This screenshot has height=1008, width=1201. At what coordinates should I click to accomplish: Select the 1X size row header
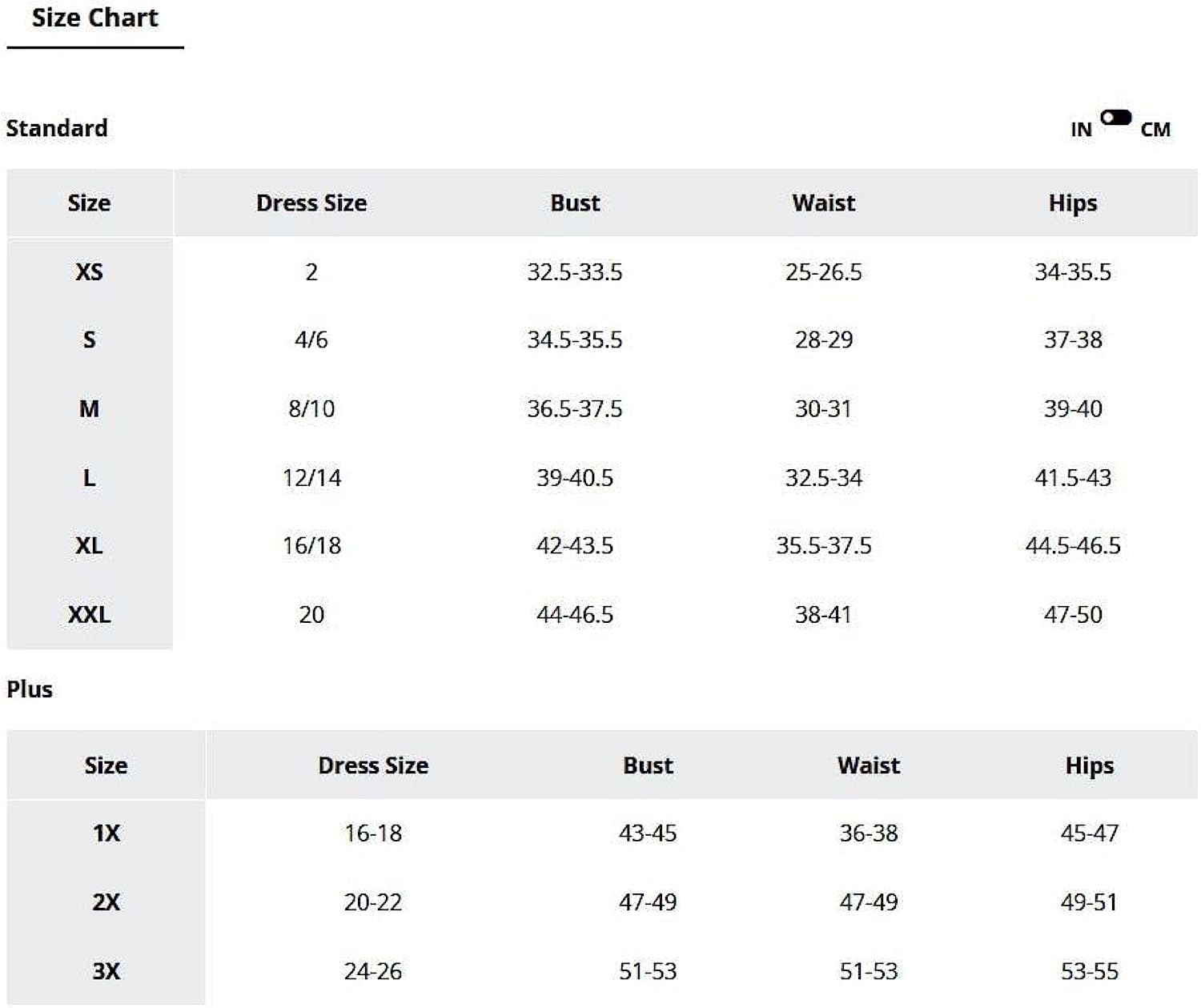pyautogui.click(x=106, y=833)
